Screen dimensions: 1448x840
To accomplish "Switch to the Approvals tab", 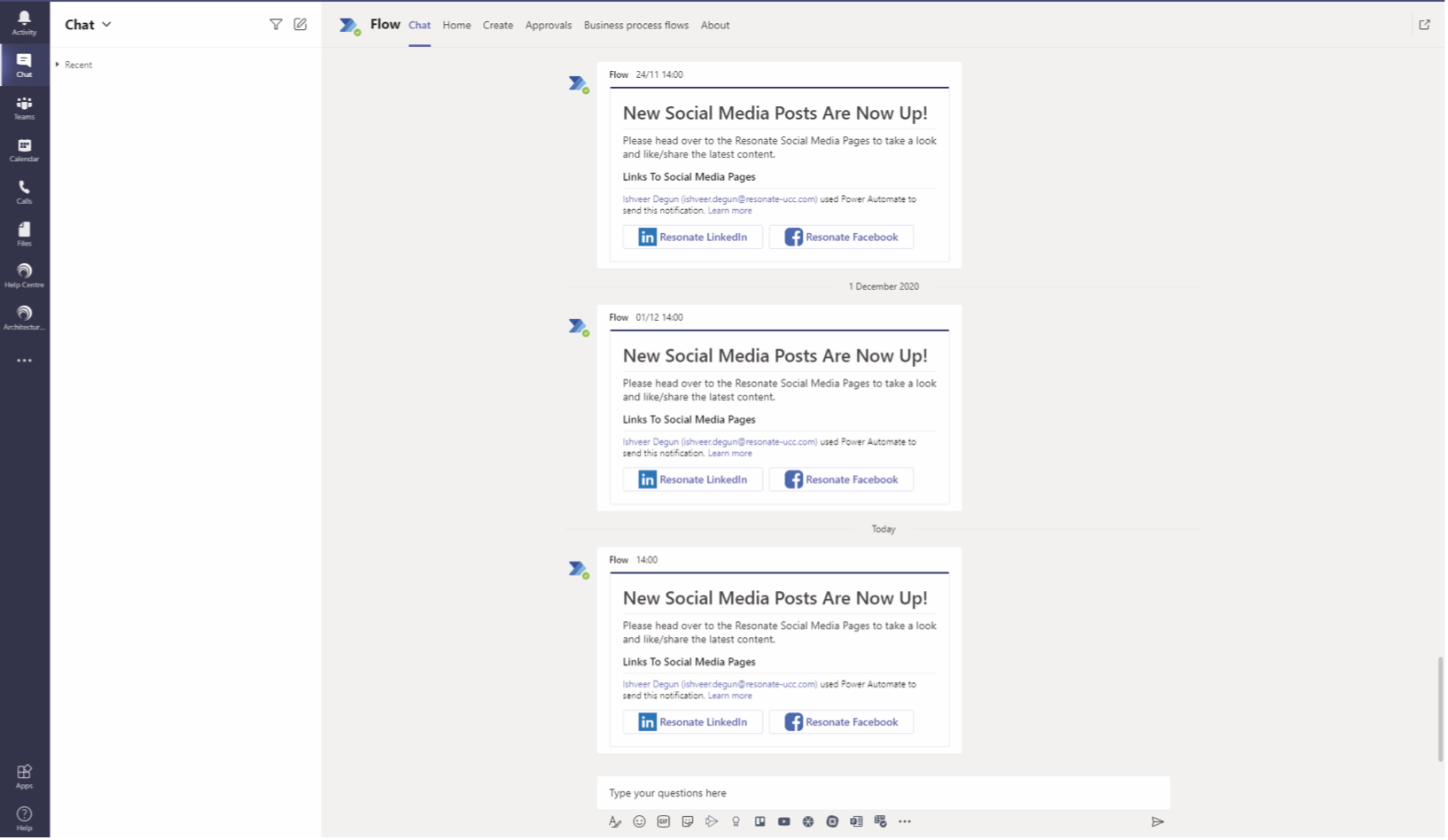I will [548, 26].
